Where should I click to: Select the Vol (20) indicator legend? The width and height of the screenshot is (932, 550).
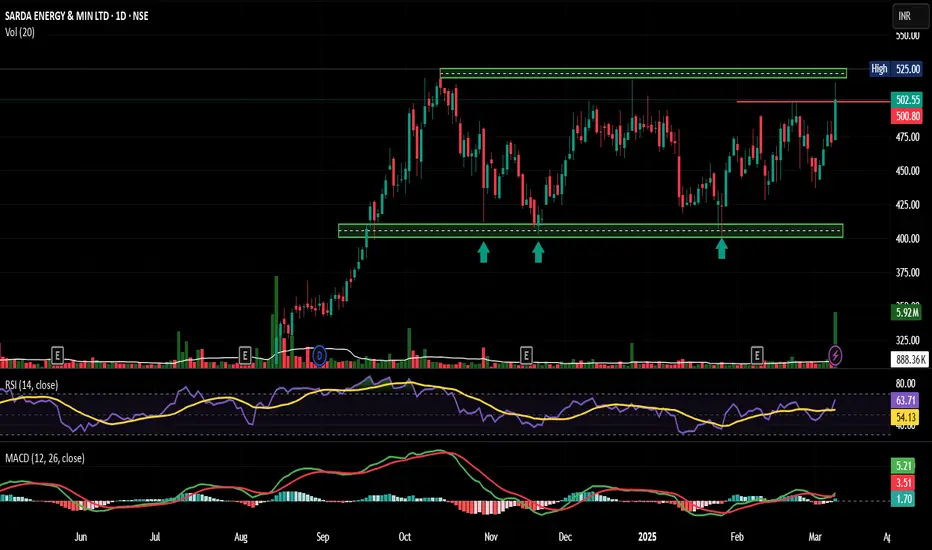tap(20, 32)
